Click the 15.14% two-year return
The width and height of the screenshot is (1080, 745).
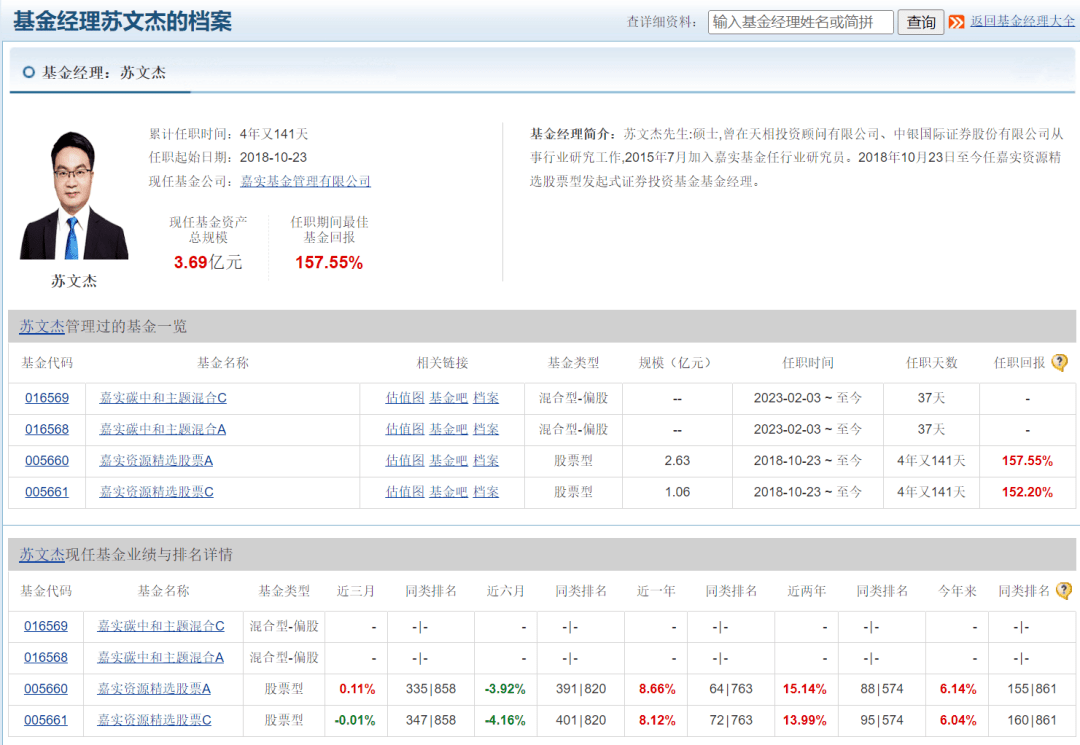[x=804, y=689]
